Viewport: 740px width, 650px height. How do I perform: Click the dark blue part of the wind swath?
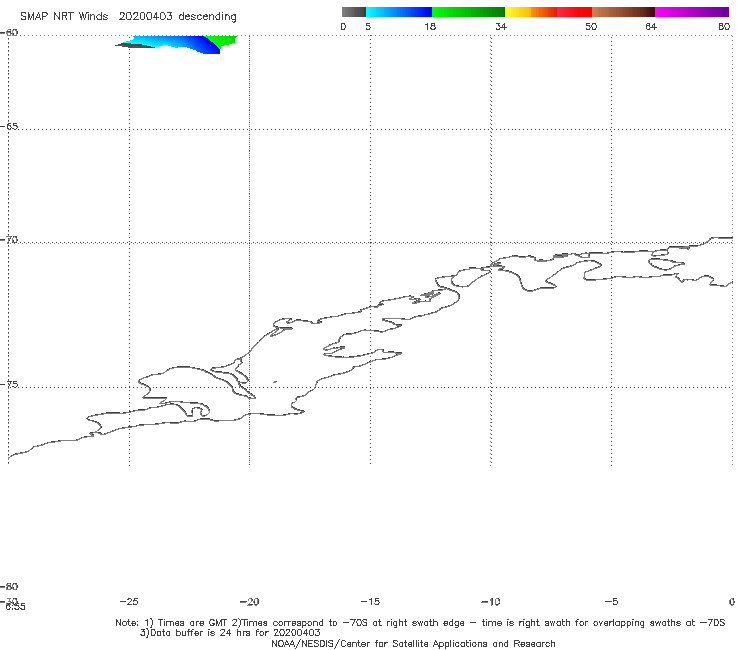[208, 46]
